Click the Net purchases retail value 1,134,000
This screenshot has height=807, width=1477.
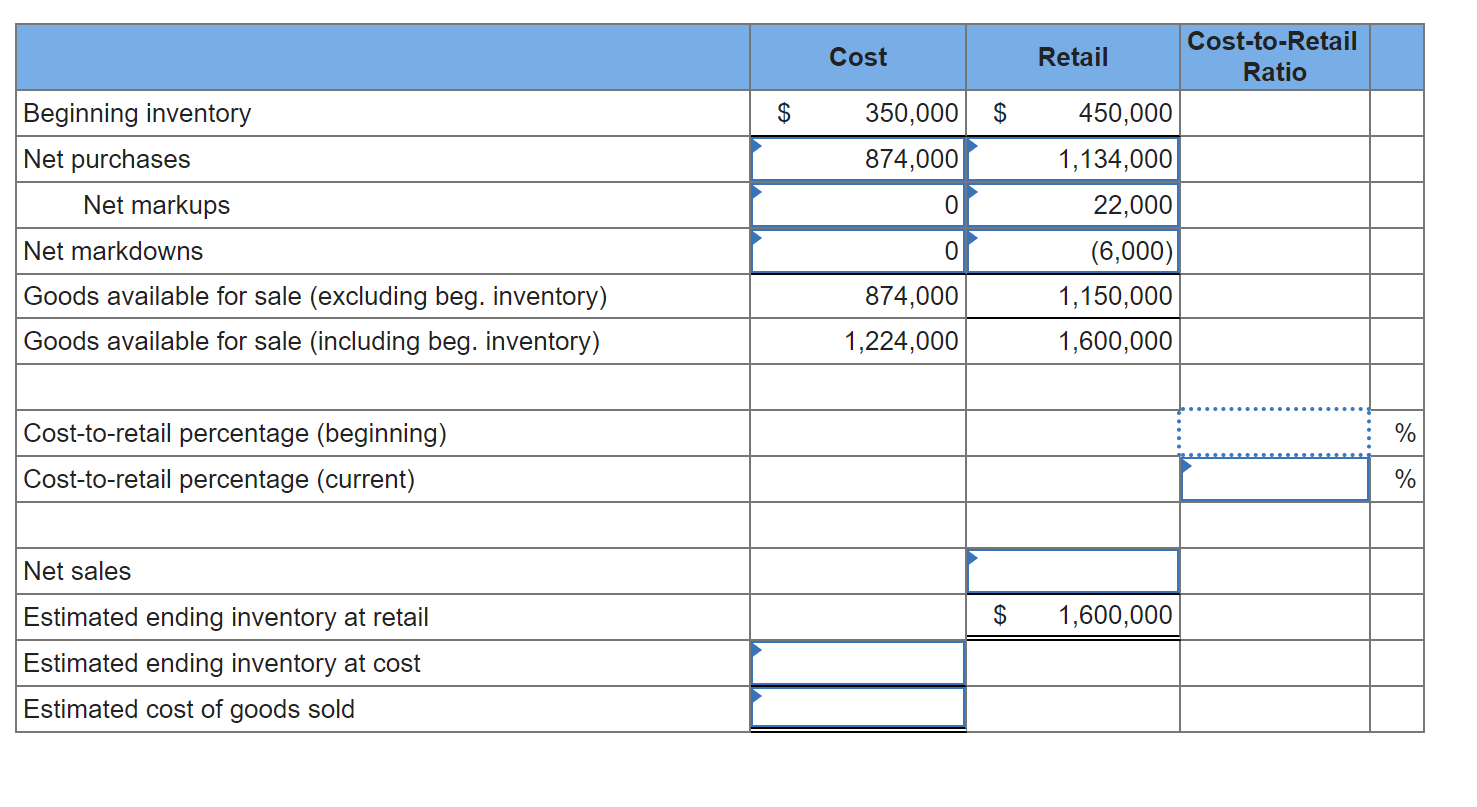coord(1115,159)
